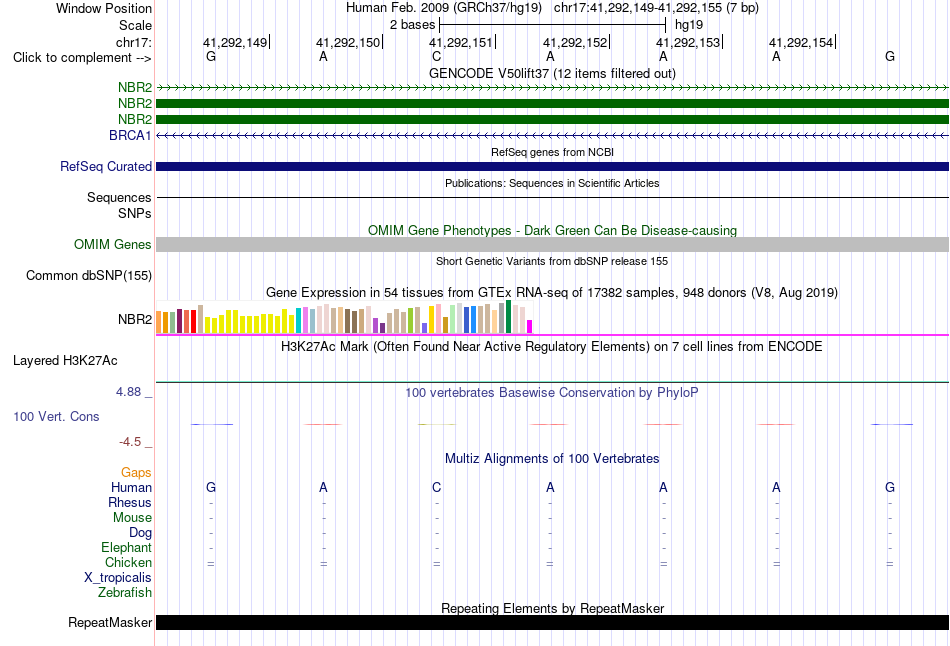Select position label 41,292,154 on ruler
The width and height of the screenshot is (950, 646).
801,42
